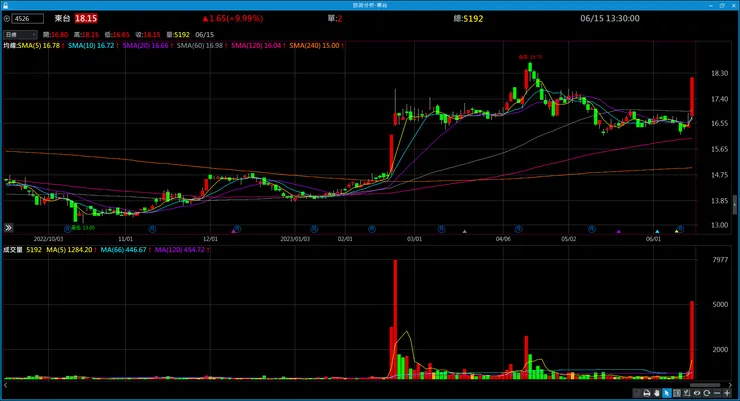This screenshot has width=740, height=401.
Task: Click the chart layout icon right of pointer tool
Action: 677,393
